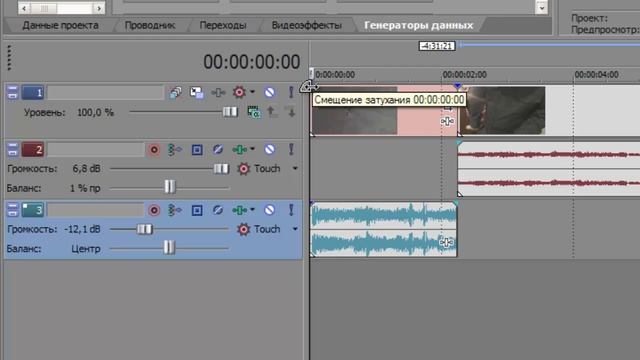Viewport: 640px width, 360px height.
Task: Expand track 1 automation settings dropdown arrow
Action: click(x=252, y=92)
